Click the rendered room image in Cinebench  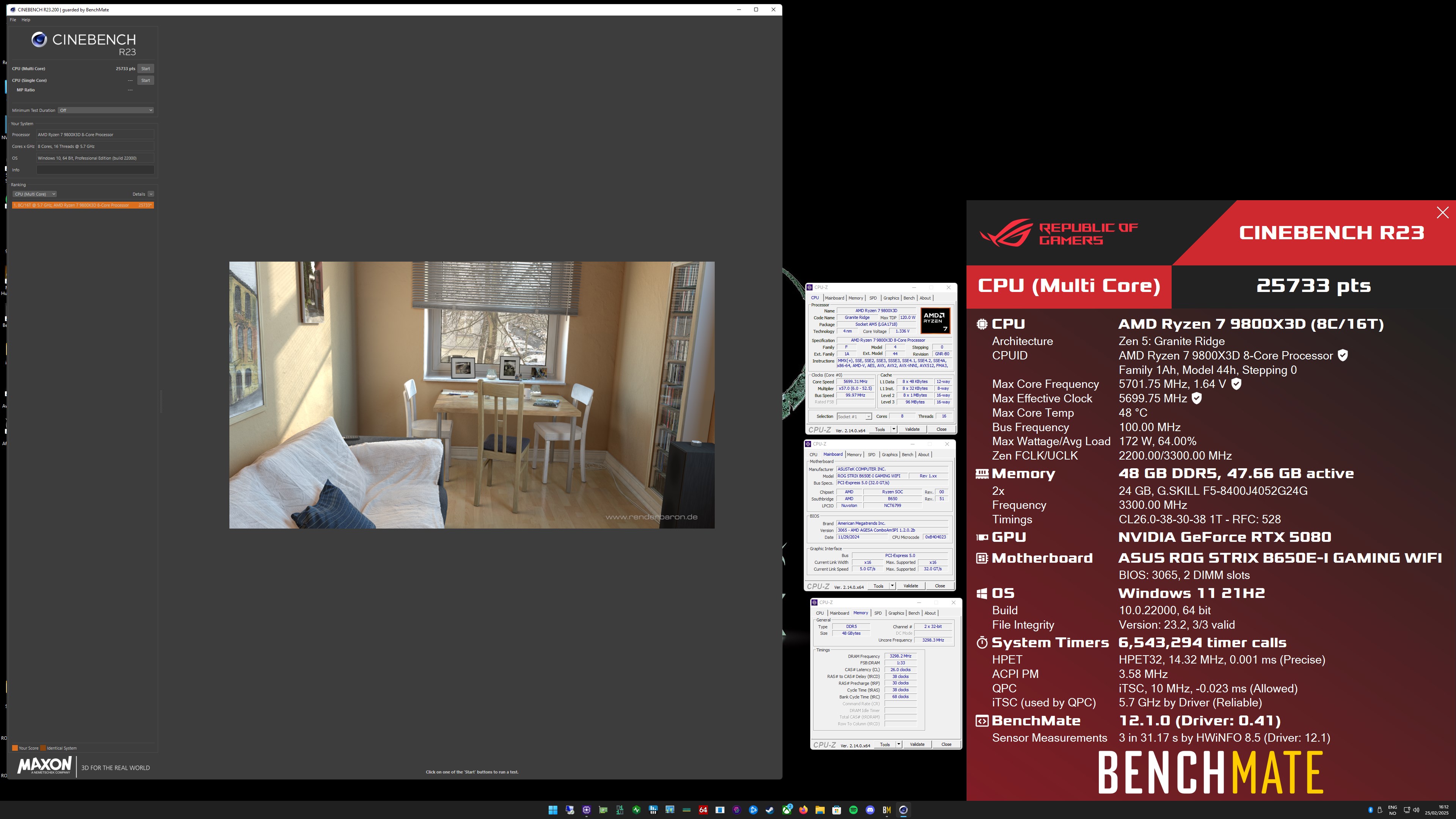pos(471,395)
